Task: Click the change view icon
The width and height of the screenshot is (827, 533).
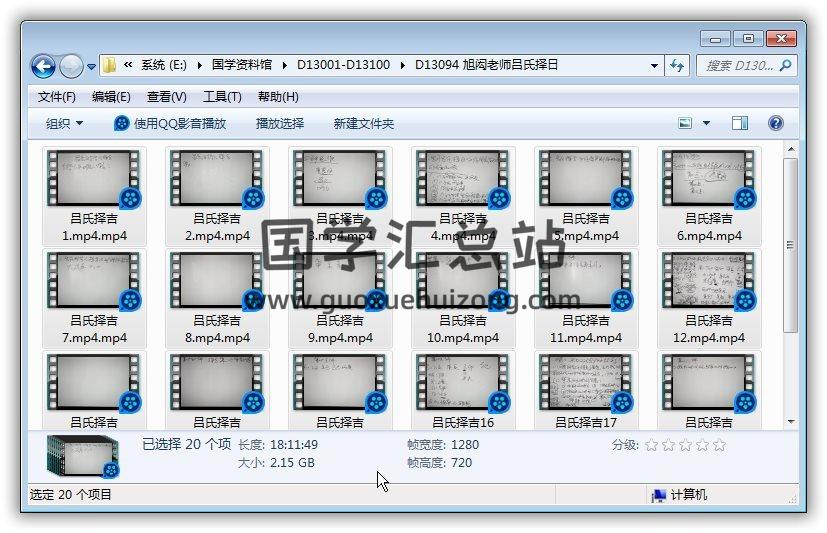Action: tap(685, 123)
